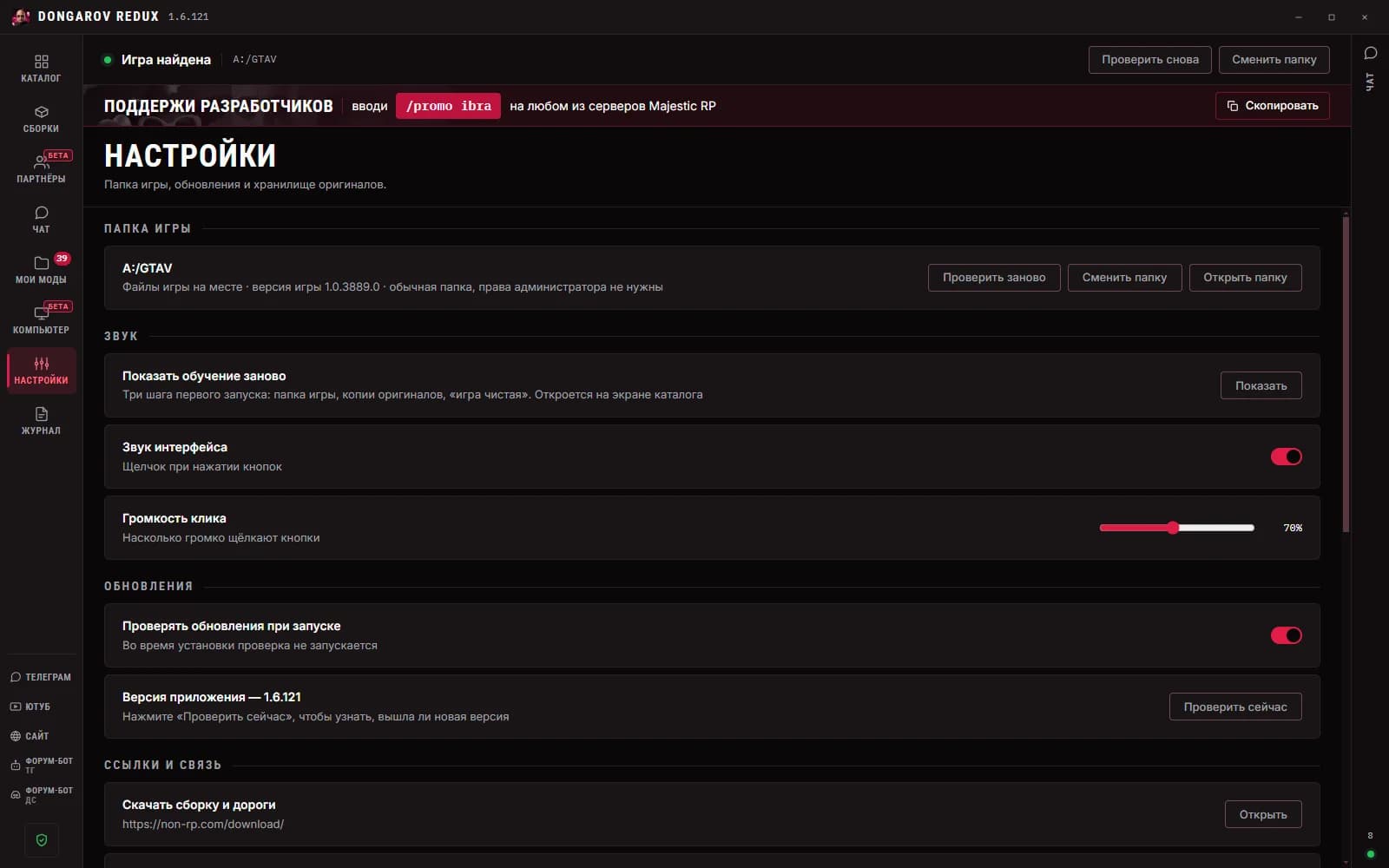Viewport: 1389px width, 868px height.
Task: Select the Настройки sliders icon
Action: [x=41, y=371]
